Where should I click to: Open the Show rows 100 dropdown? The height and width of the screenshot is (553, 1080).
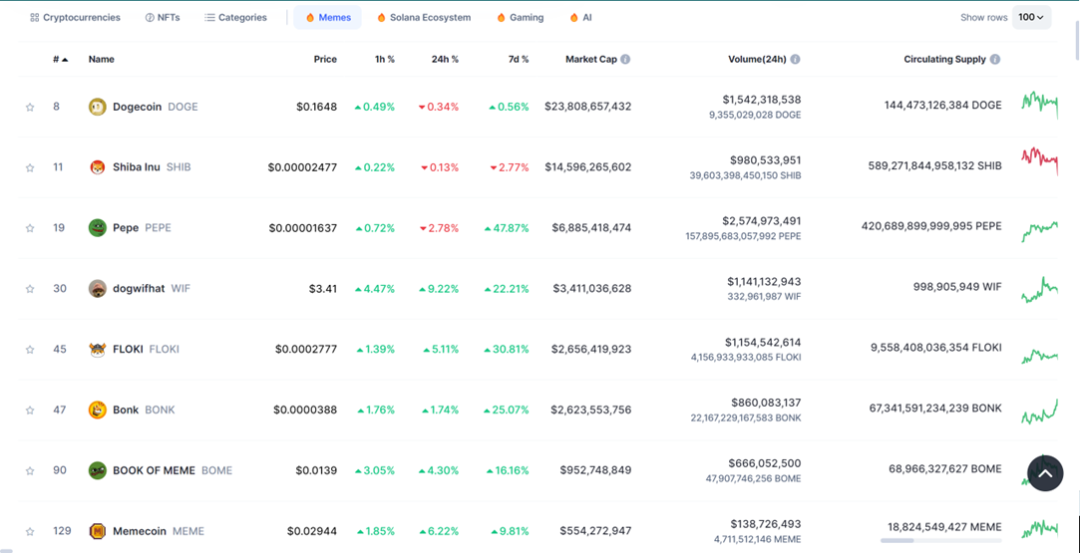[1031, 17]
